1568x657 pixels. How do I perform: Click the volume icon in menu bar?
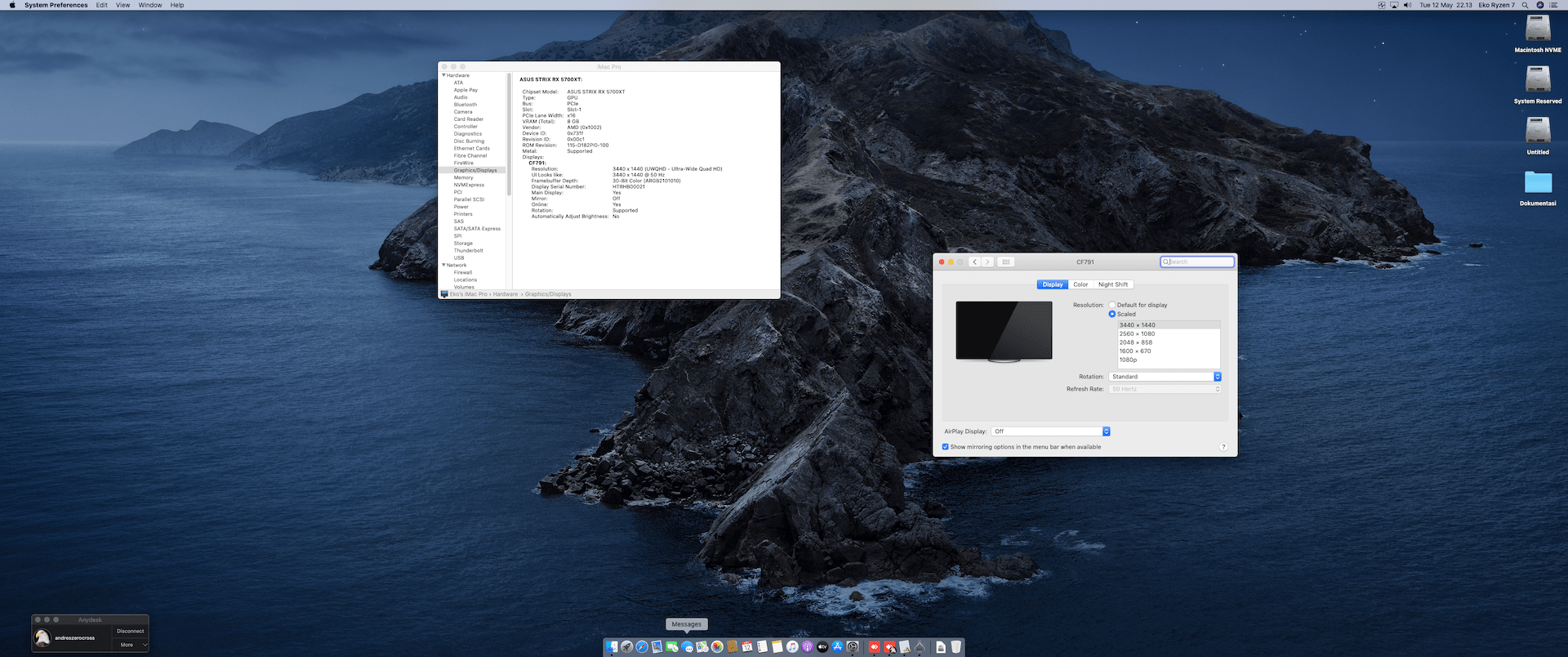click(1407, 5)
